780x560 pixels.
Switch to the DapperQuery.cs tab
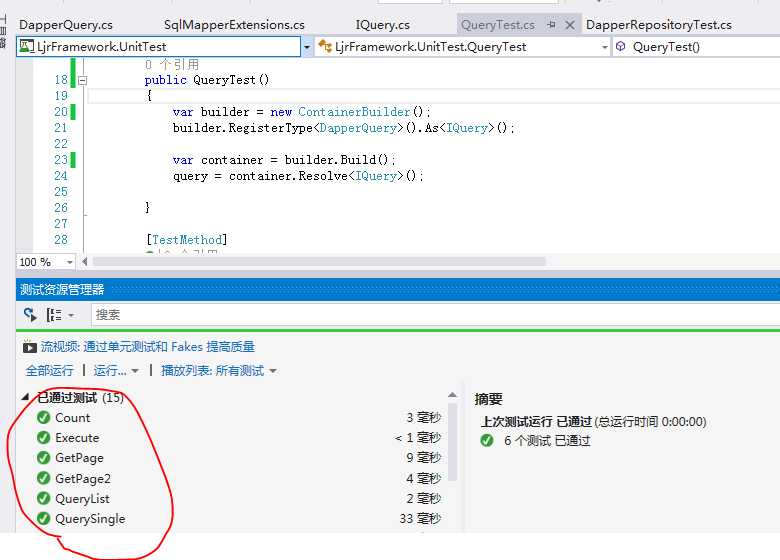click(66, 24)
